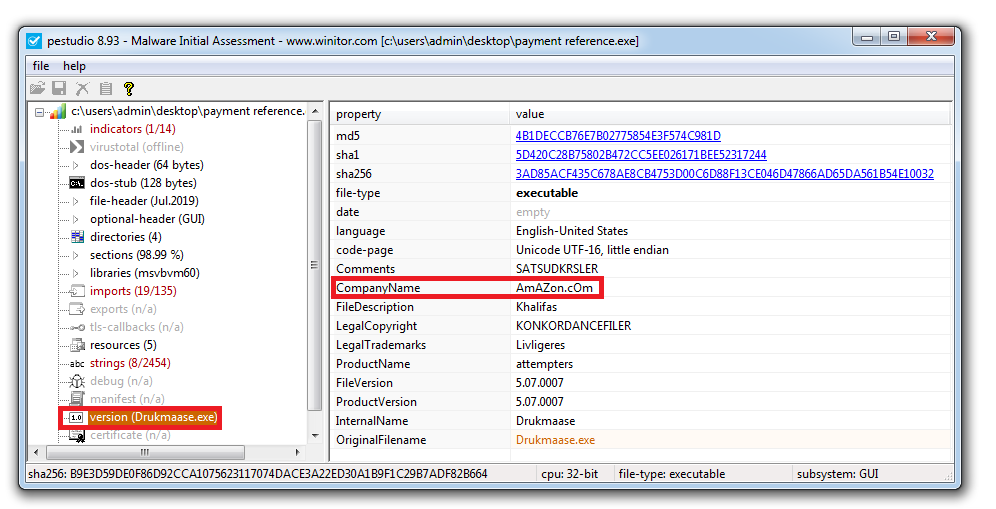Click the tree horizontal scrollbar left arrow
Viewport: 996px width, 509px height.
(x=36, y=452)
